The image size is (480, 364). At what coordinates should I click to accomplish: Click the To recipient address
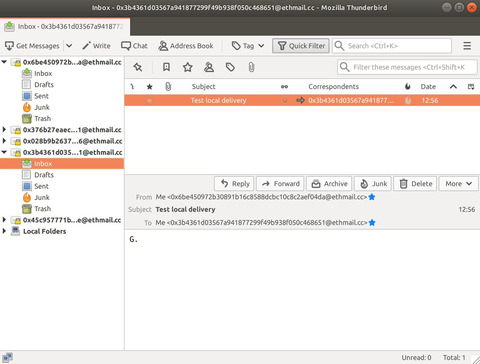[x=261, y=223]
